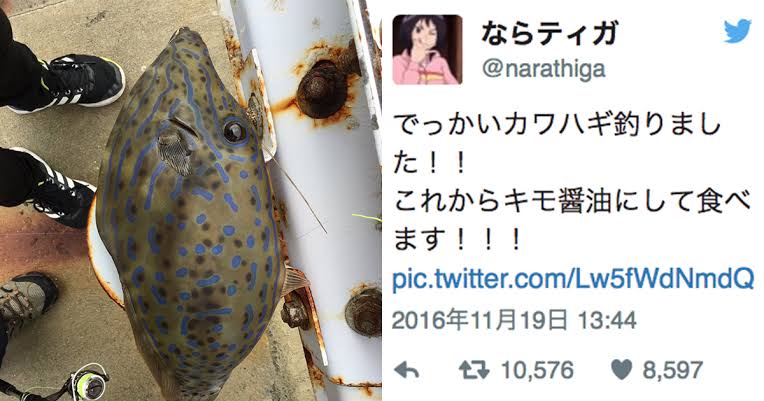Click the fish's pectoral fin
The height and width of the screenshot is (401, 764).
click(x=177, y=146)
